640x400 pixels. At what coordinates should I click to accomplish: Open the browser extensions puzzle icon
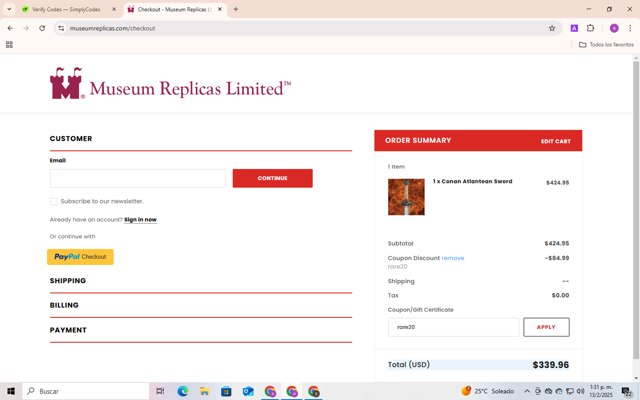590,28
